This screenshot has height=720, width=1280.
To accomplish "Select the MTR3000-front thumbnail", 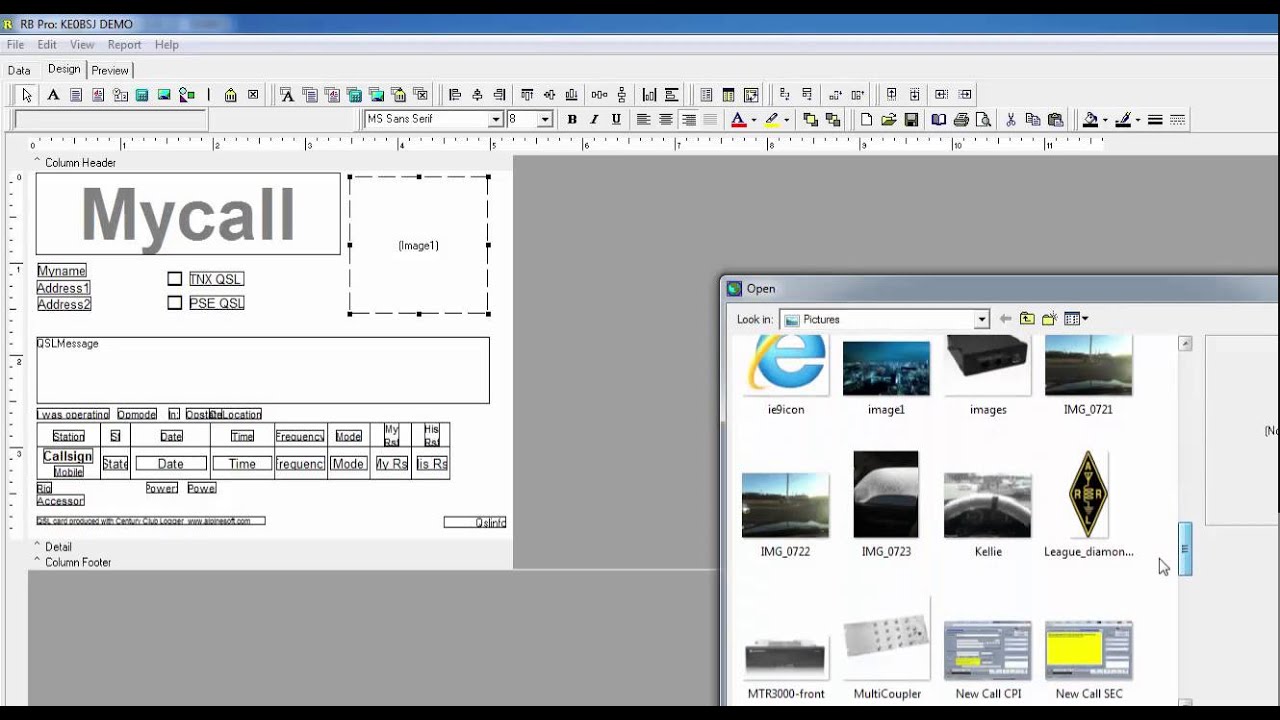I will [786, 659].
